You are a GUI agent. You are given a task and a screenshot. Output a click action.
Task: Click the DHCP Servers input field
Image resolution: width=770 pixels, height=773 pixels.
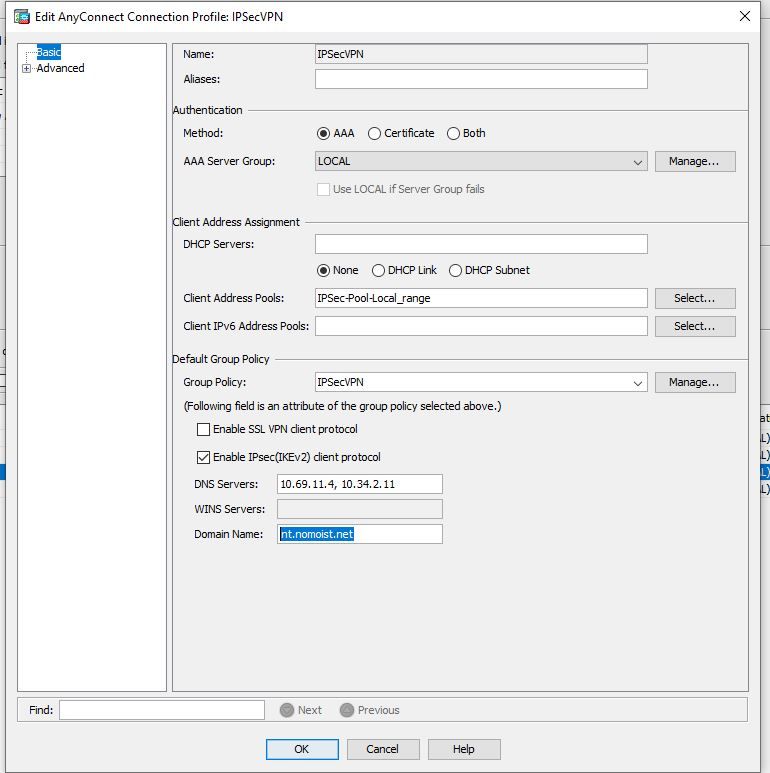point(481,244)
